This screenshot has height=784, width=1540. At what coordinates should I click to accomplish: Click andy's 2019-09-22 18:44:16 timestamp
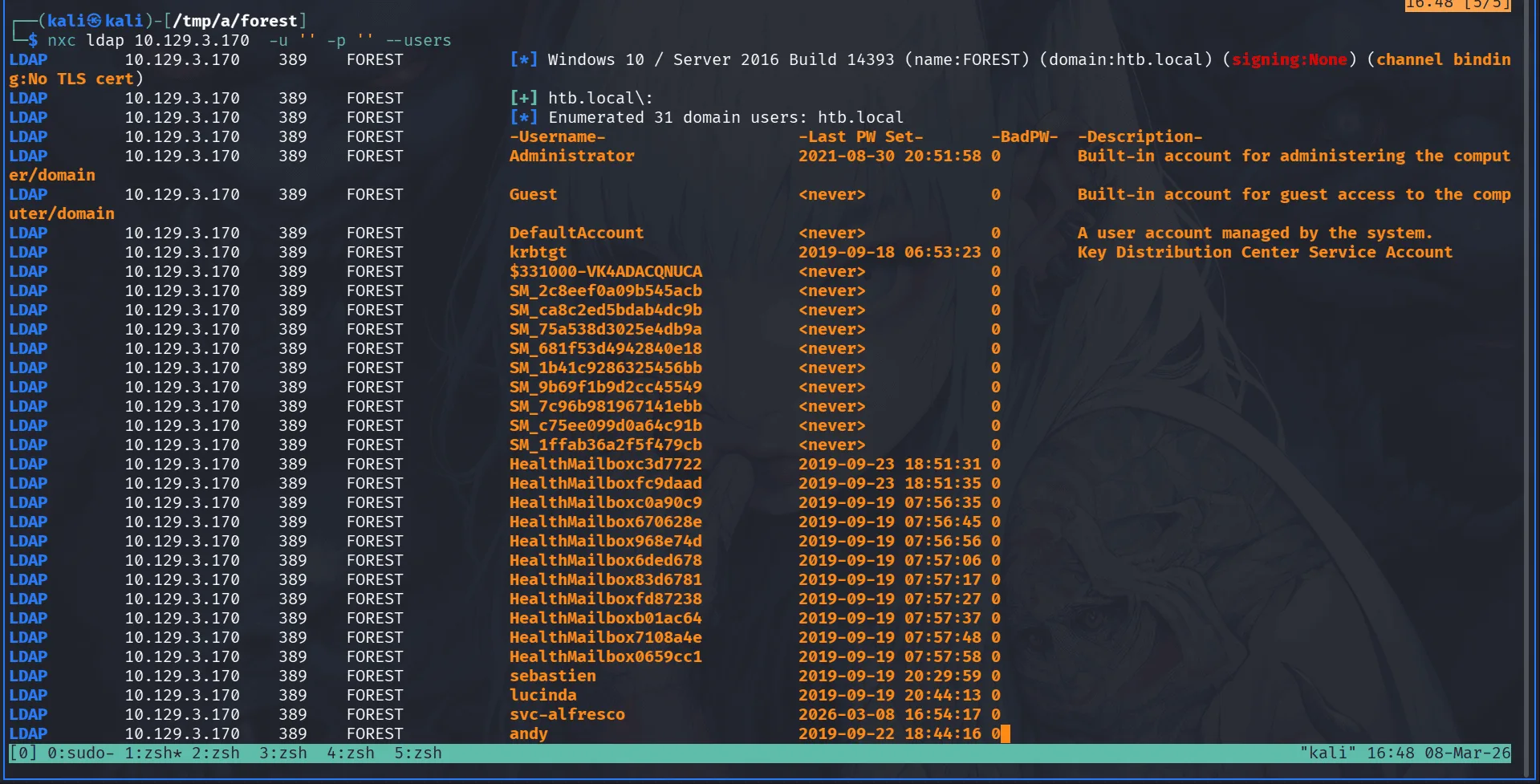click(889, 733)
